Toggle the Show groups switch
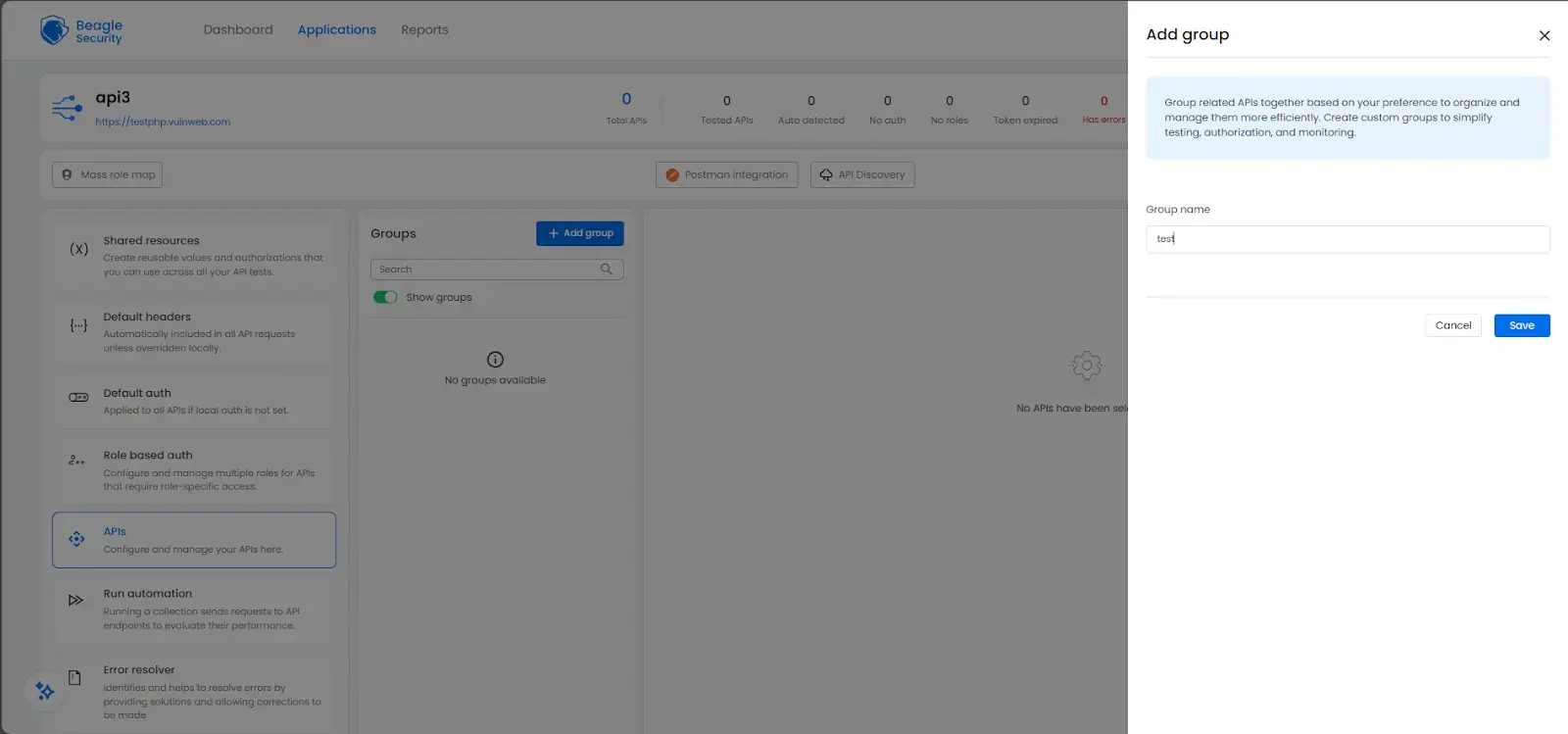1568x734 pixels. pyautogui.click(x=385, y=297)
